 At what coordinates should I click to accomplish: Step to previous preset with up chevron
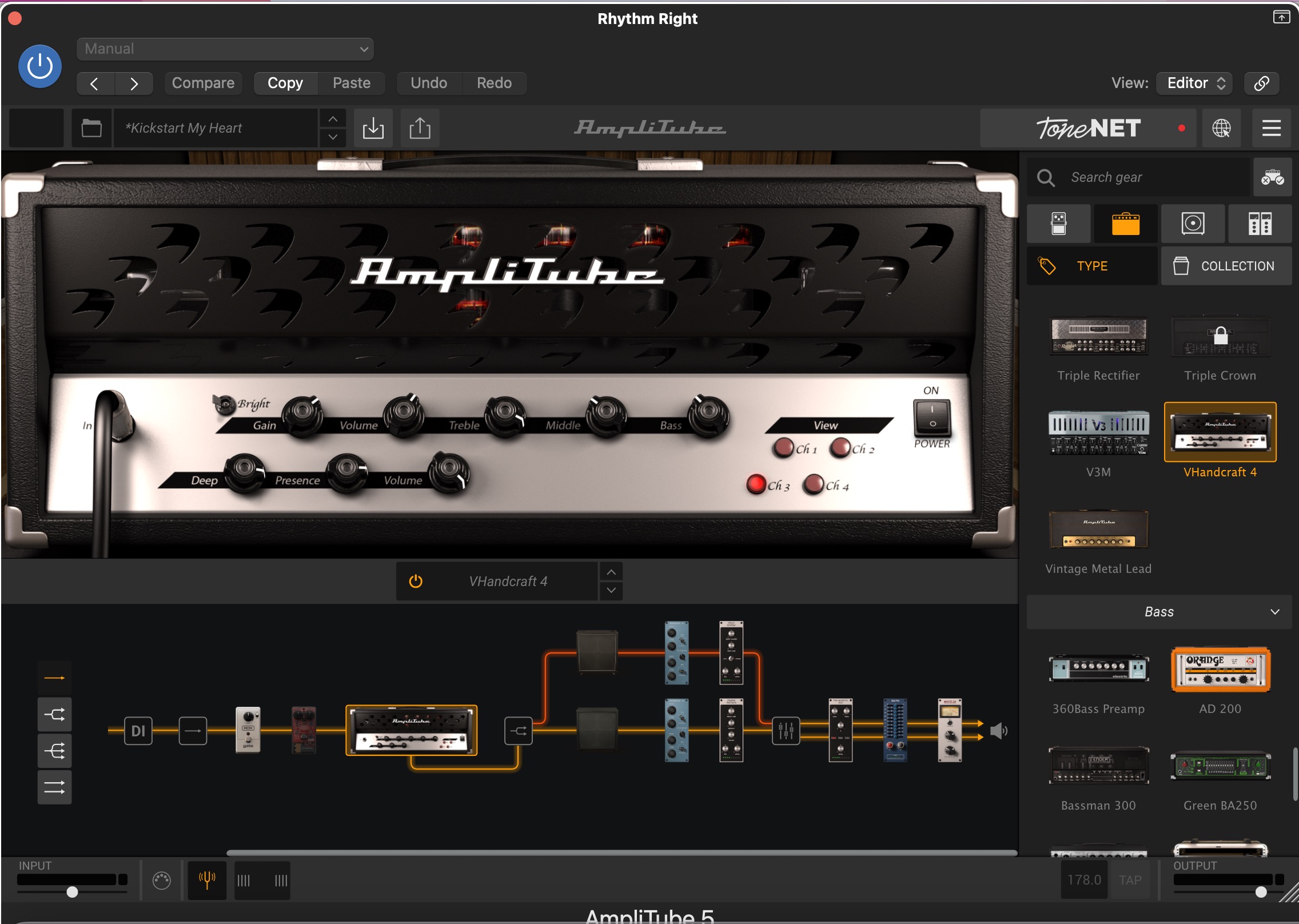pyautogui.click(x=333, y=119)
